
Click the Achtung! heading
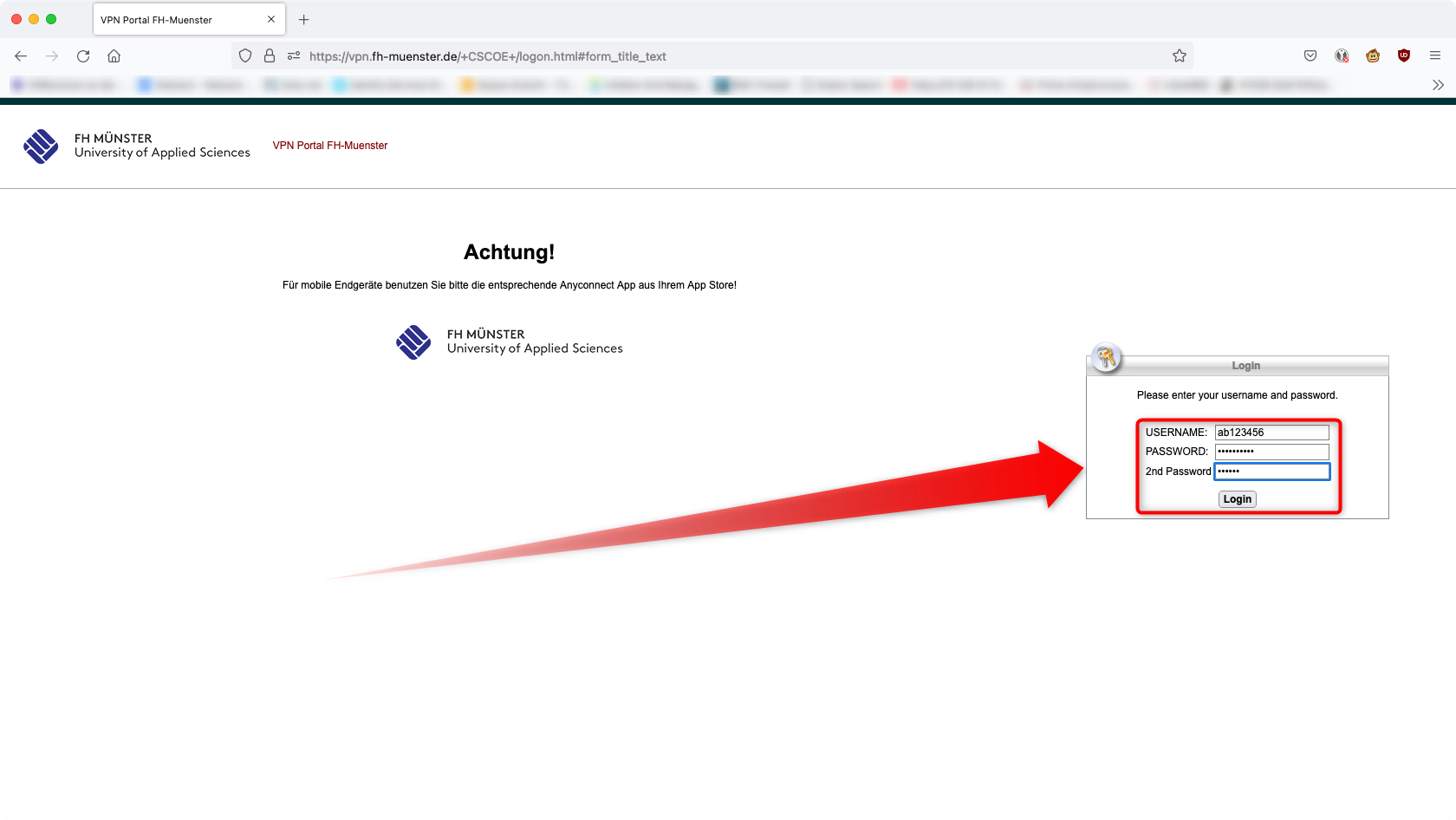(509, 252)
